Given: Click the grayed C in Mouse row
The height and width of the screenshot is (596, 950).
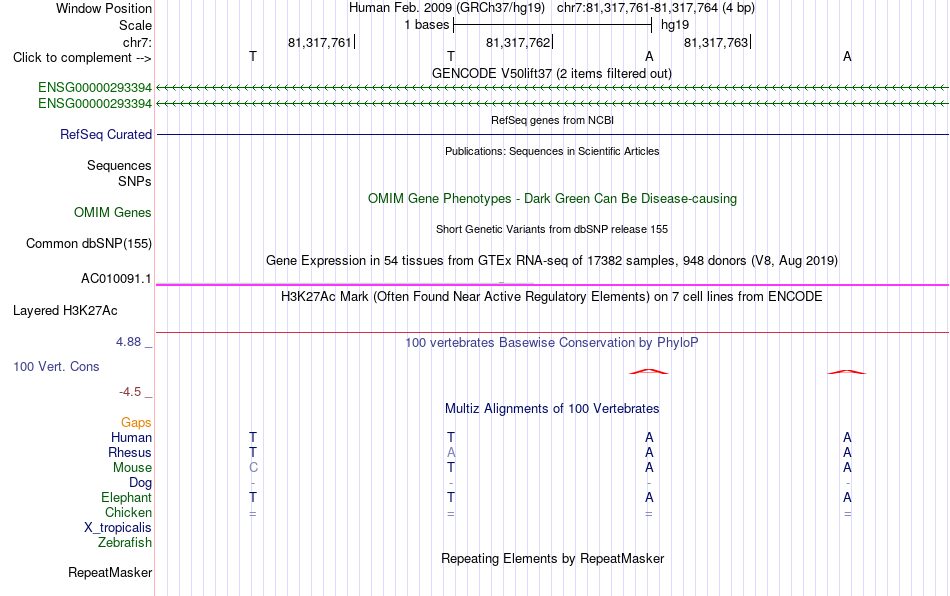Looking at the screenshot, I should (x=253, y=468).
